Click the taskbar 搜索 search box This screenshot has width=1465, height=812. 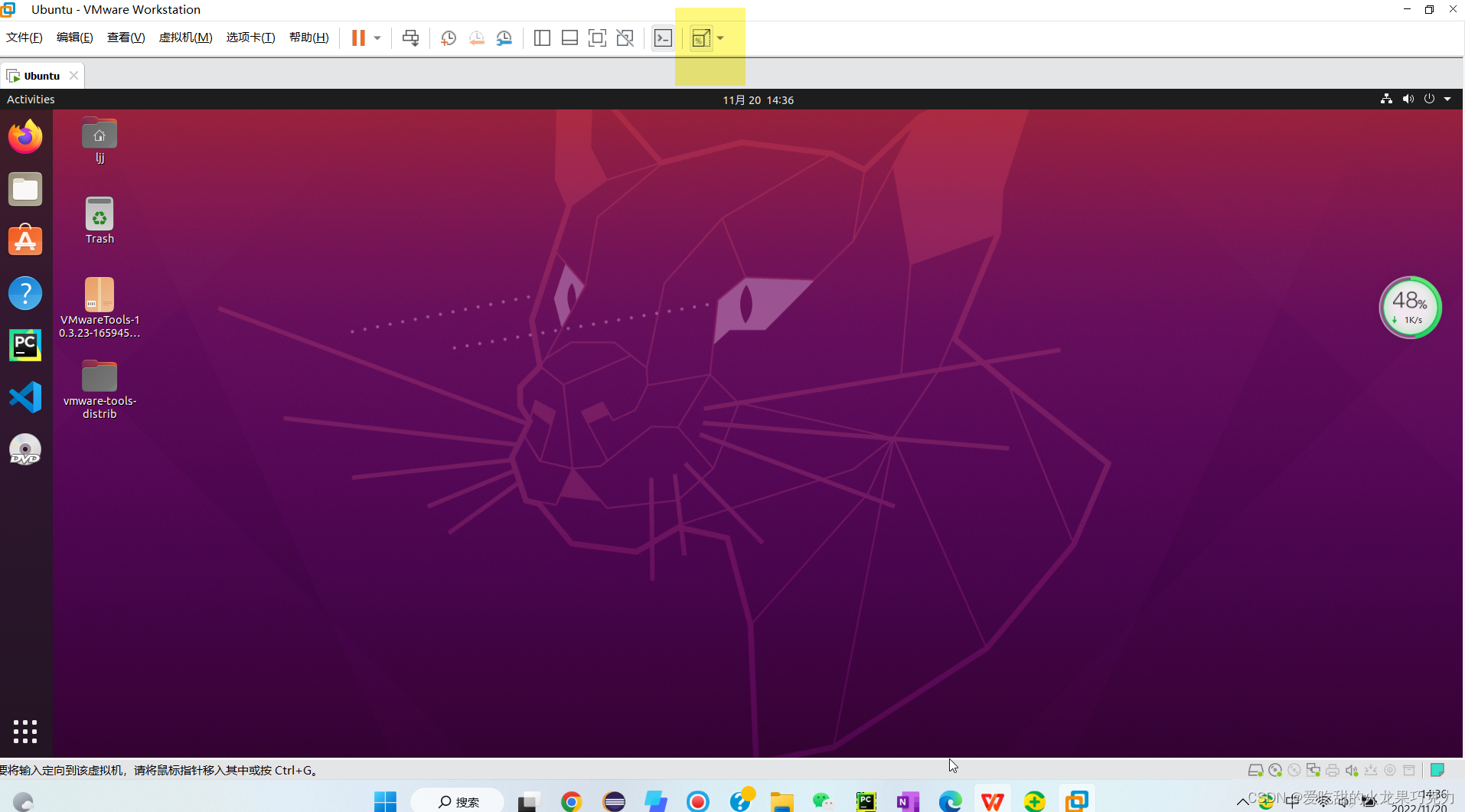click(x=458, y=801)
